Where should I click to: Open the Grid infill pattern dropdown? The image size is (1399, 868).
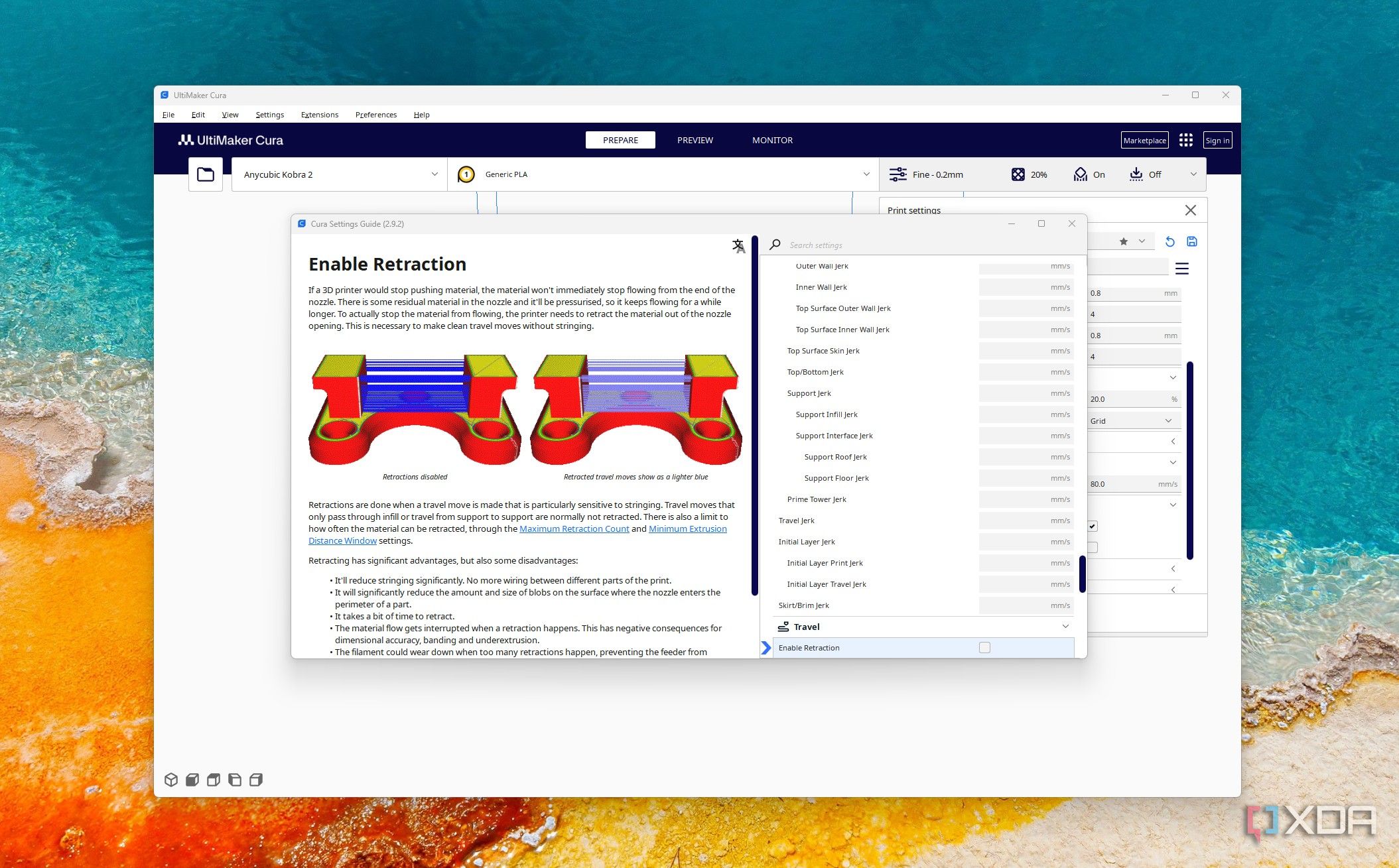1132,421
